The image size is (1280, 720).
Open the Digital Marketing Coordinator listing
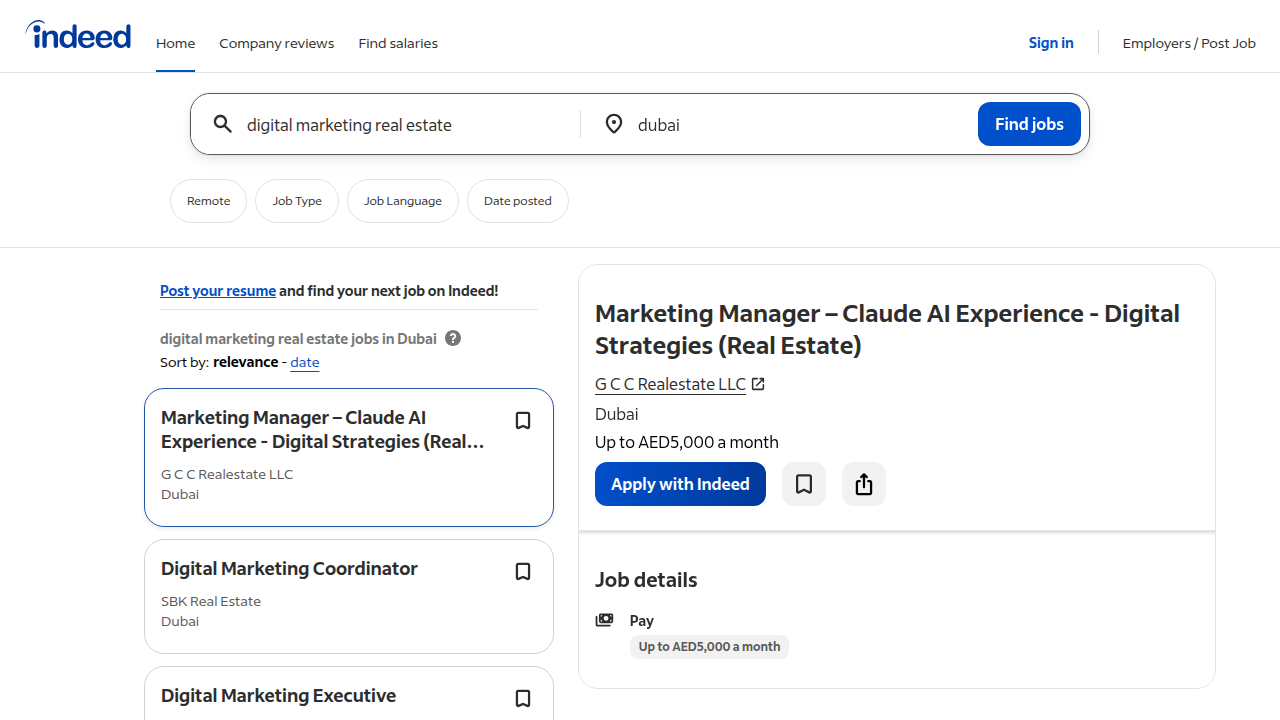click(x=289, y=568)
